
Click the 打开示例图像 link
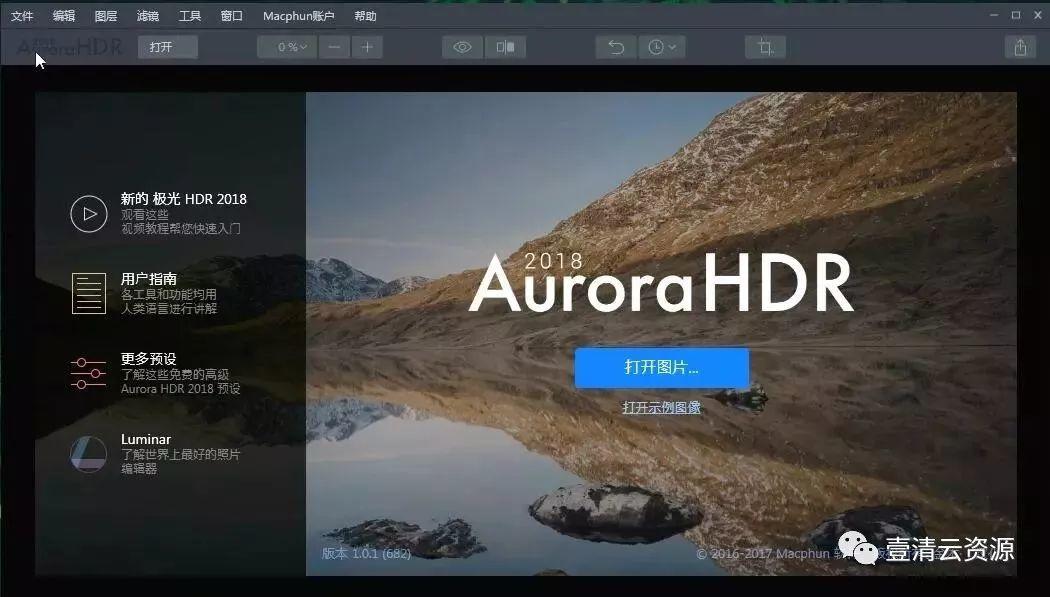(x=662, y=407)
